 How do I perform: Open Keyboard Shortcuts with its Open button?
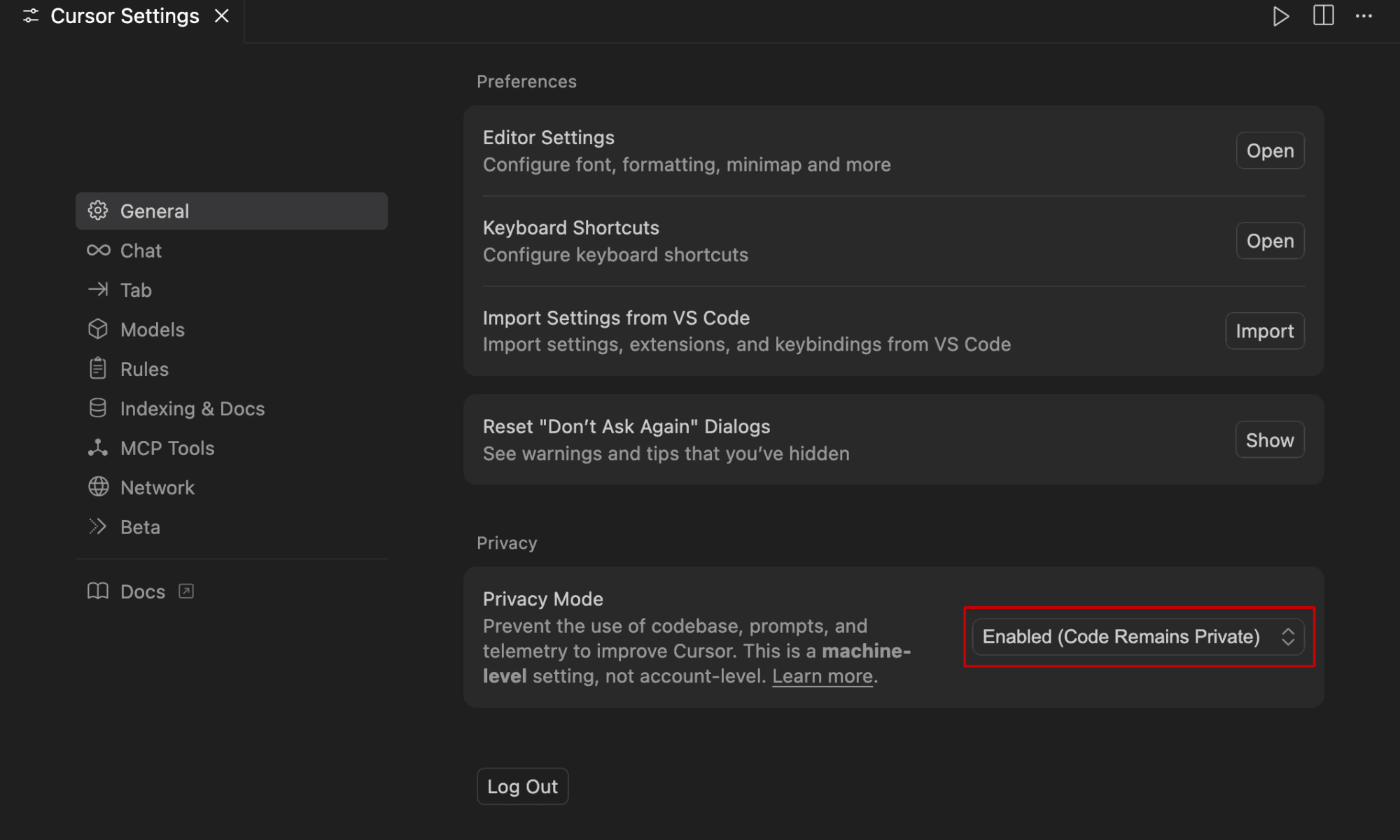click(1270, 241)
